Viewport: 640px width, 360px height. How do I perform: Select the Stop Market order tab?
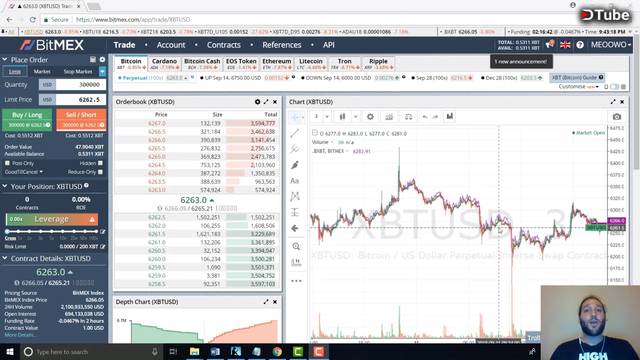[x=78, y=71]
